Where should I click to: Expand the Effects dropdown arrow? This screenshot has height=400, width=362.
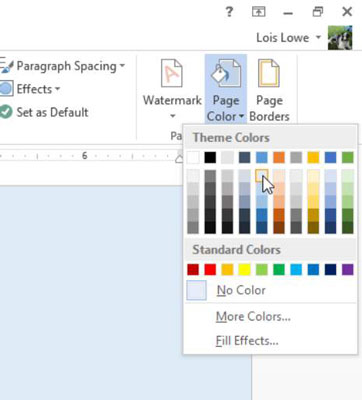[57, 89]
